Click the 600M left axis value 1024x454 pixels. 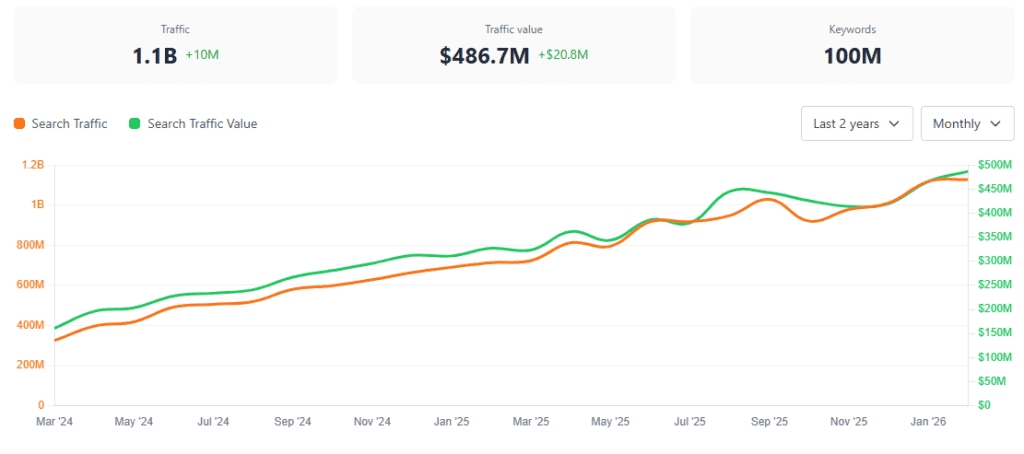coord(31,285)
